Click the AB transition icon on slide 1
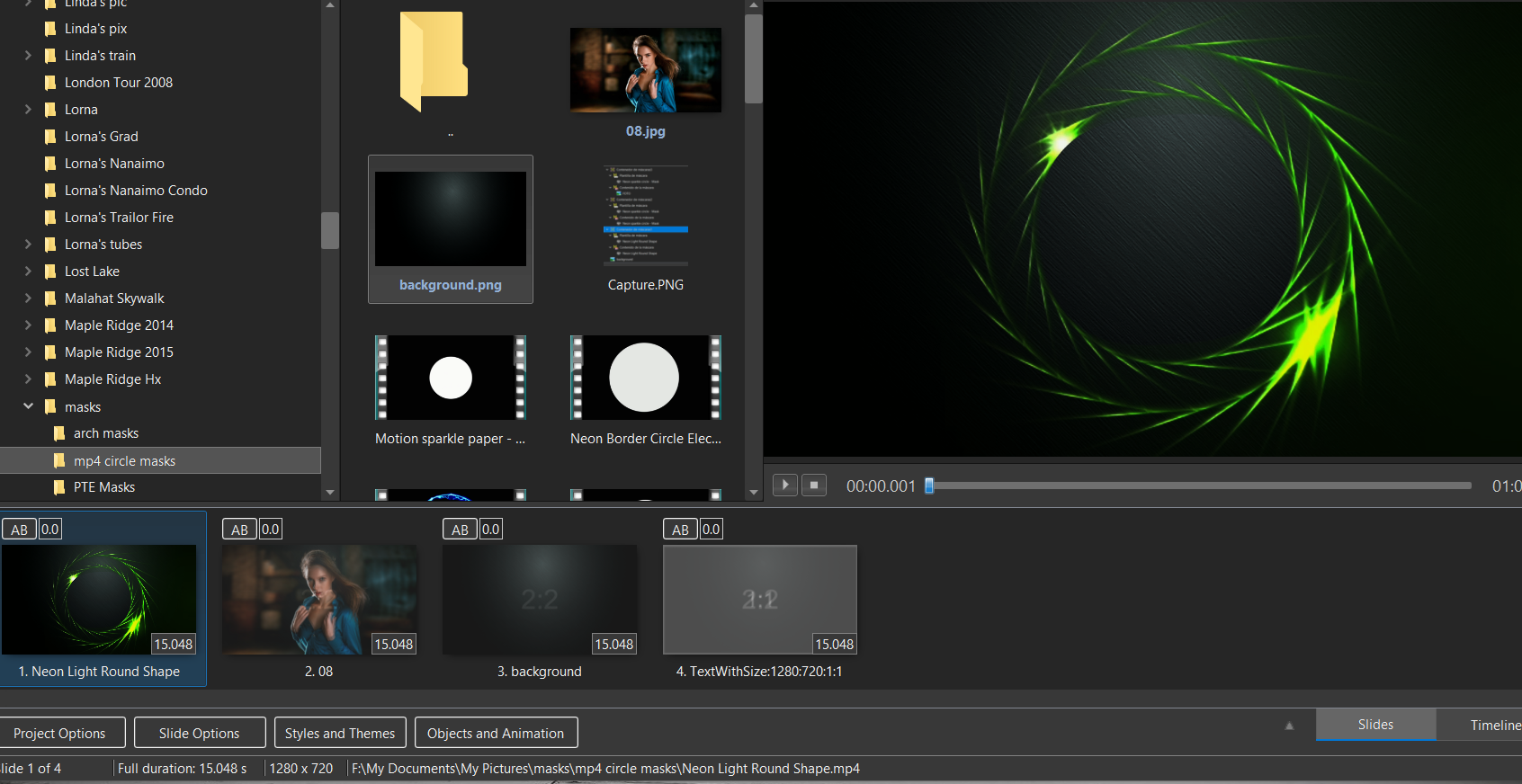Screen dimensions: 1522x784 (19, 530)
